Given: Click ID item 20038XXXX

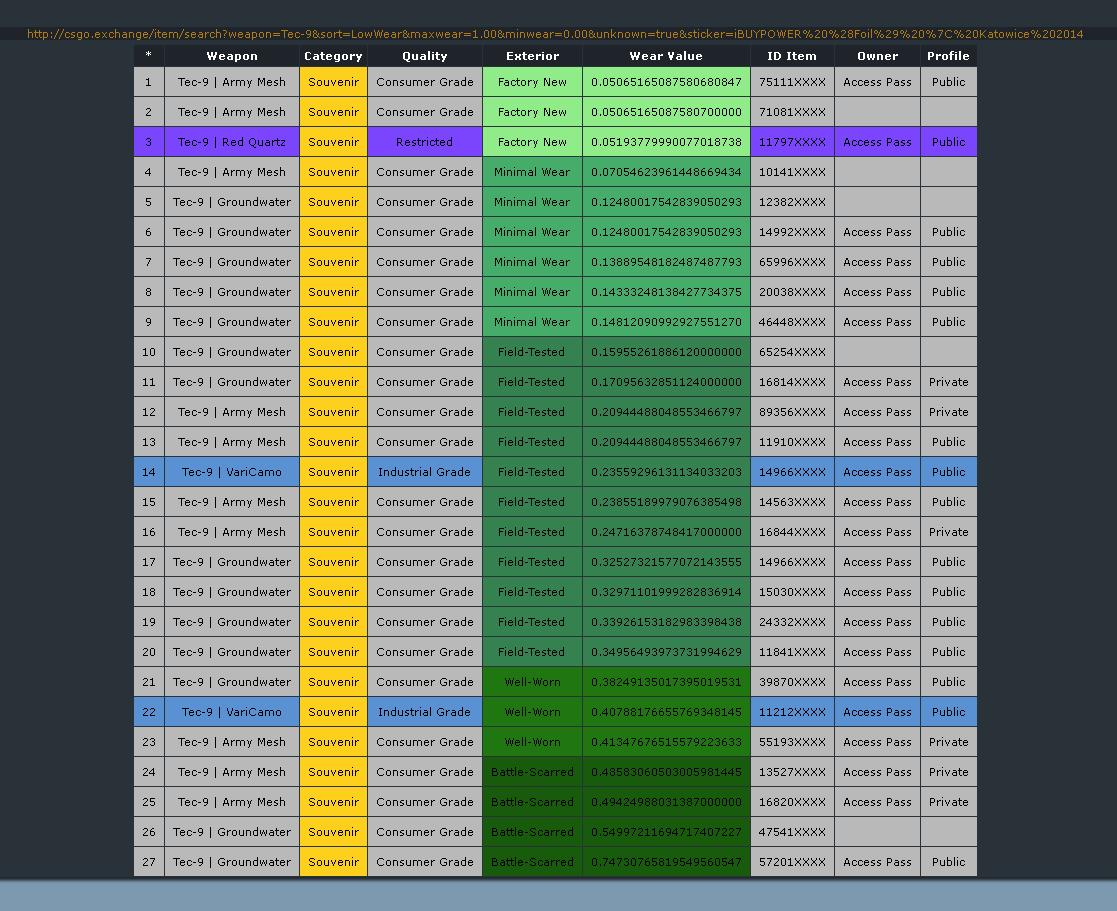Looking at the screenshot, I should 791,292.
